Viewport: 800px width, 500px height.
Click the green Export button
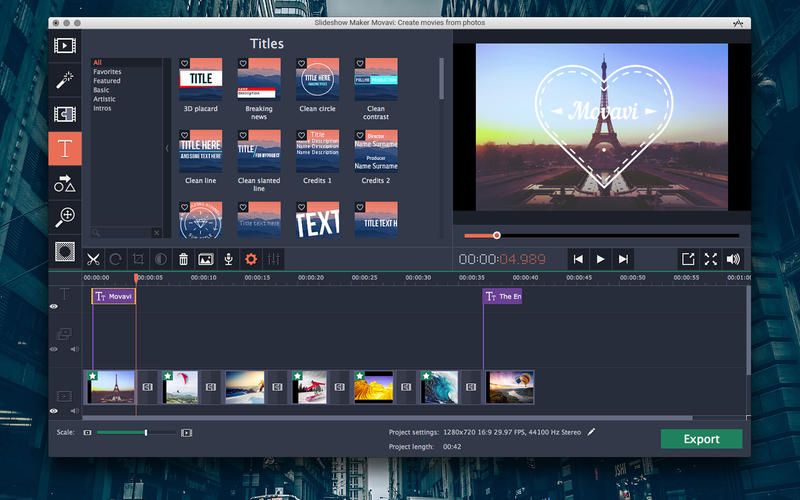click(701, 439)
